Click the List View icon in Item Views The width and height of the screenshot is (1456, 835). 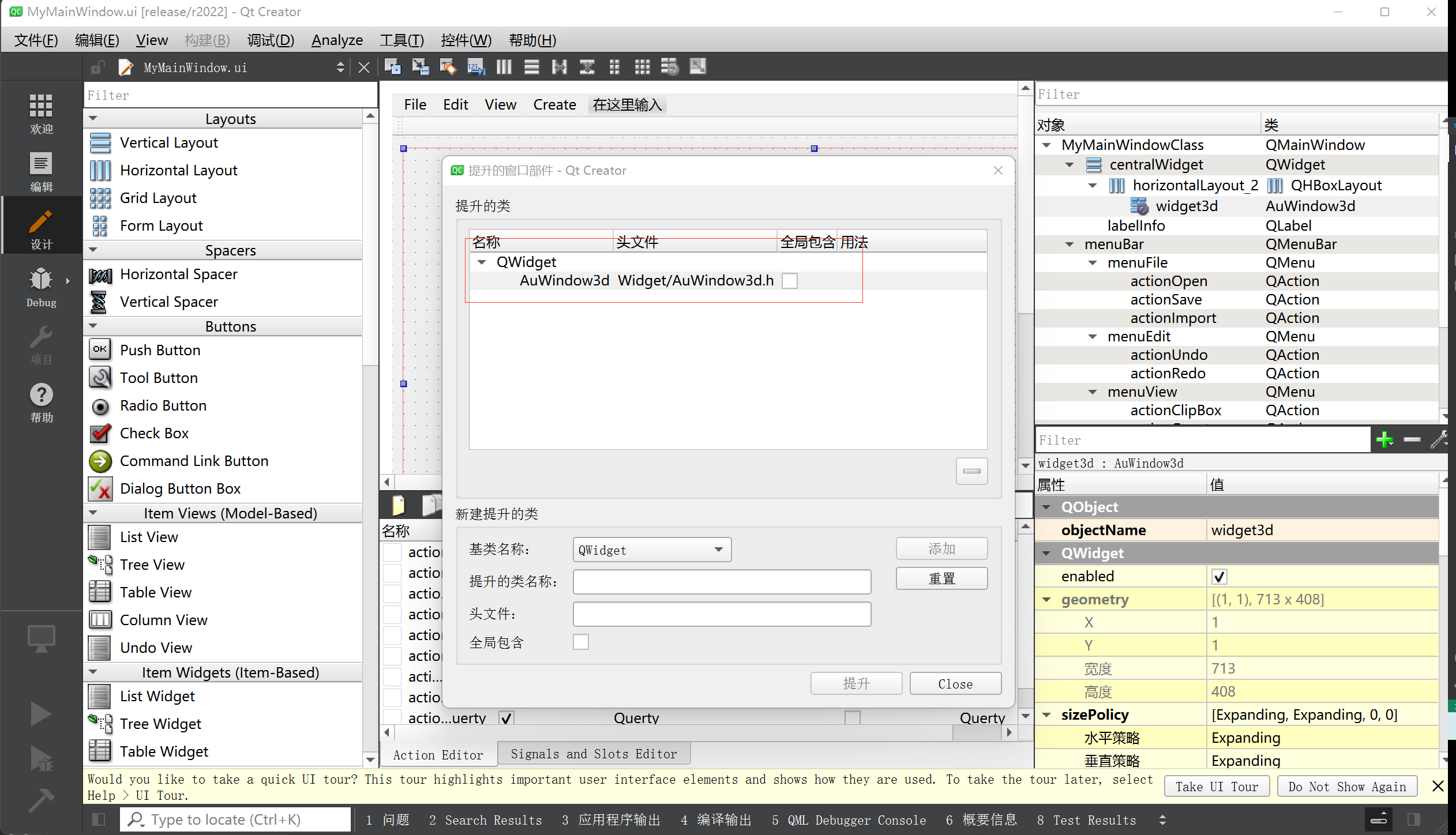pyautogui.click(x=100, y=537)
